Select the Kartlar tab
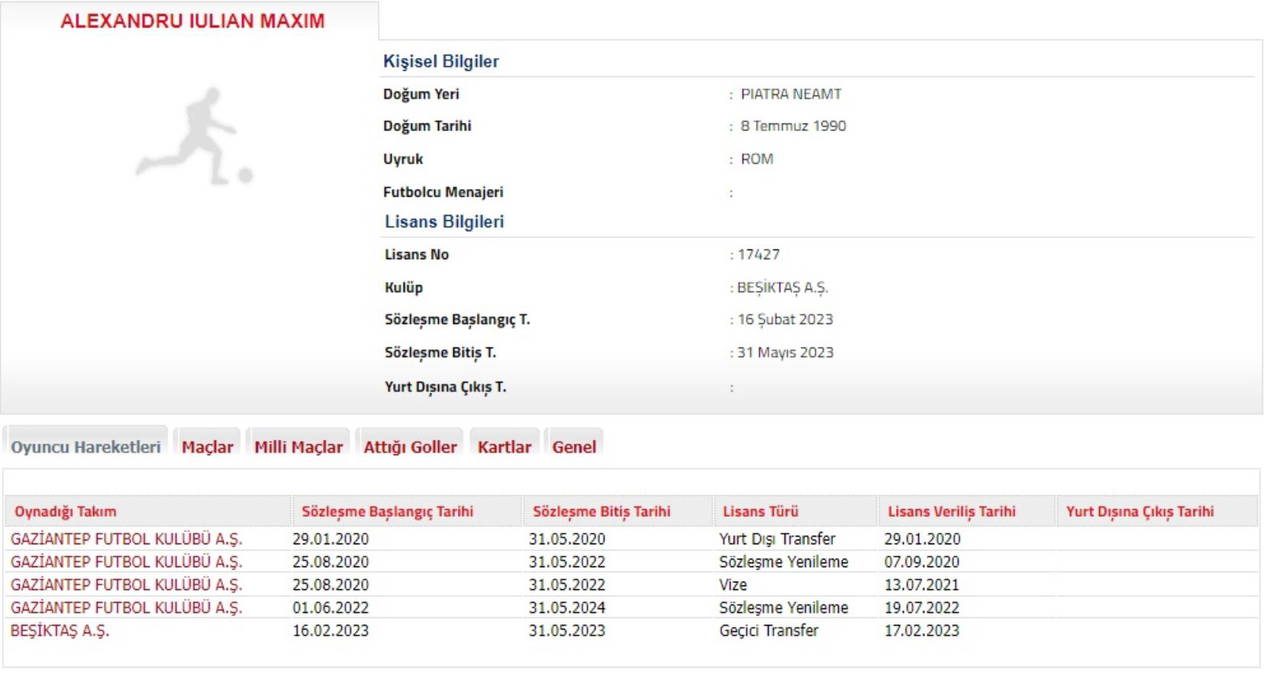Screen dimensions: 1280x686 tap(504, 447)
